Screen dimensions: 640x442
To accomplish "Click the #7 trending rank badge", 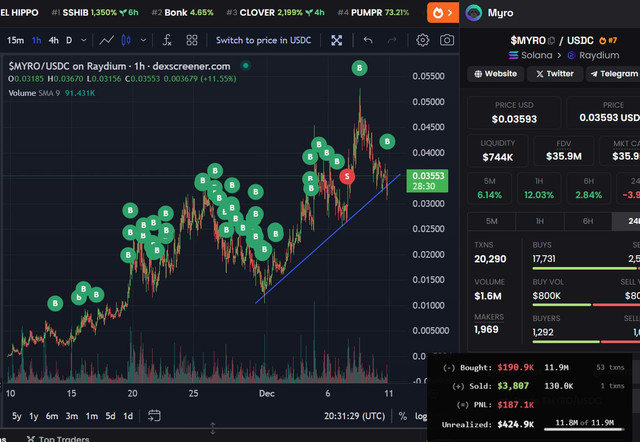I will (608, 40).
